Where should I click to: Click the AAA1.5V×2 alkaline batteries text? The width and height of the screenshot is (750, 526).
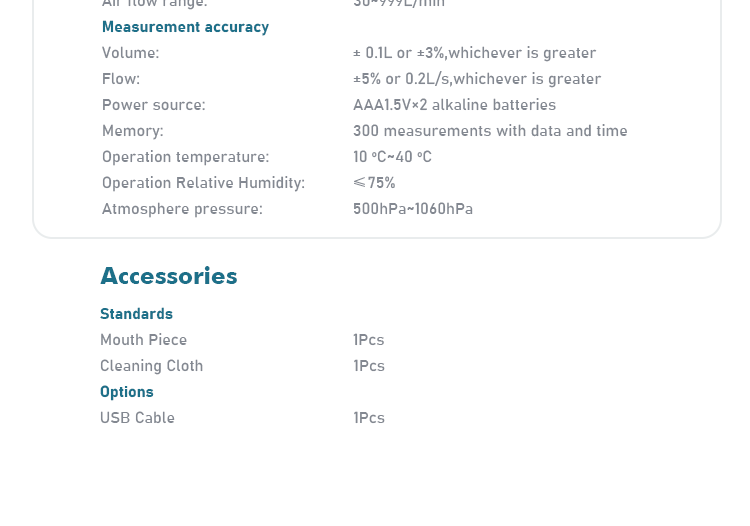tap(454, 105)
